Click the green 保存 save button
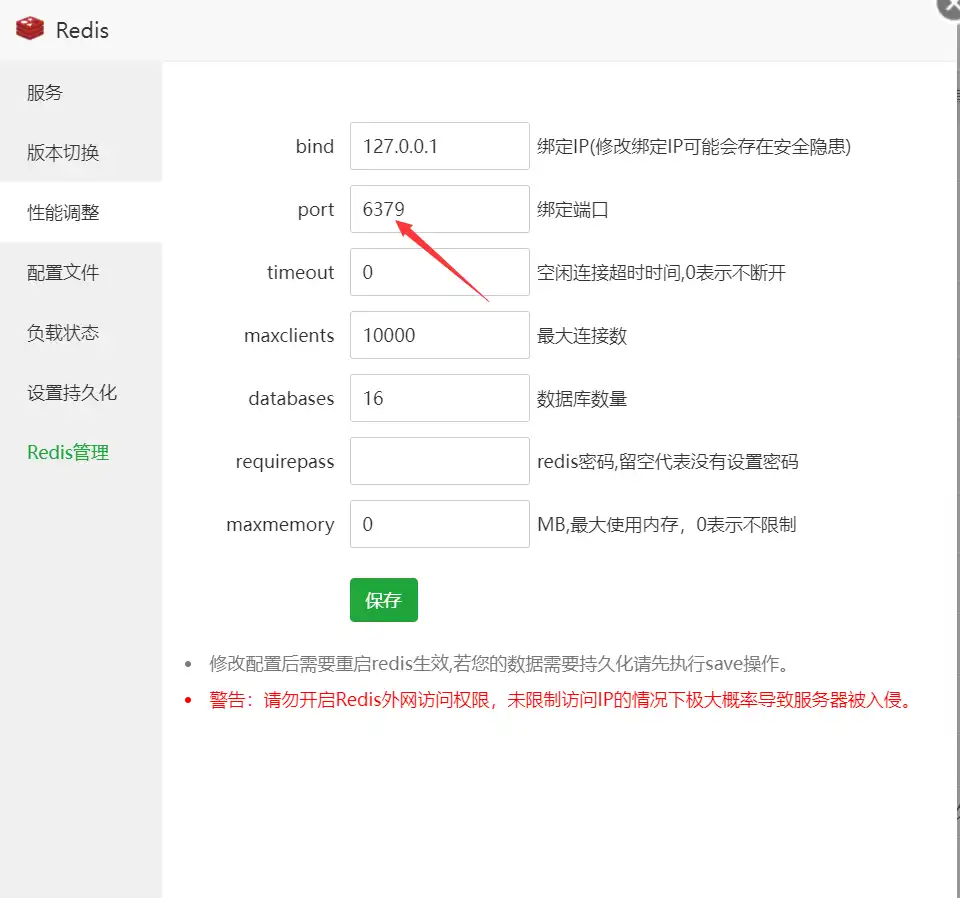This screenshot has height=898, width=960. [x=383, y=600]
